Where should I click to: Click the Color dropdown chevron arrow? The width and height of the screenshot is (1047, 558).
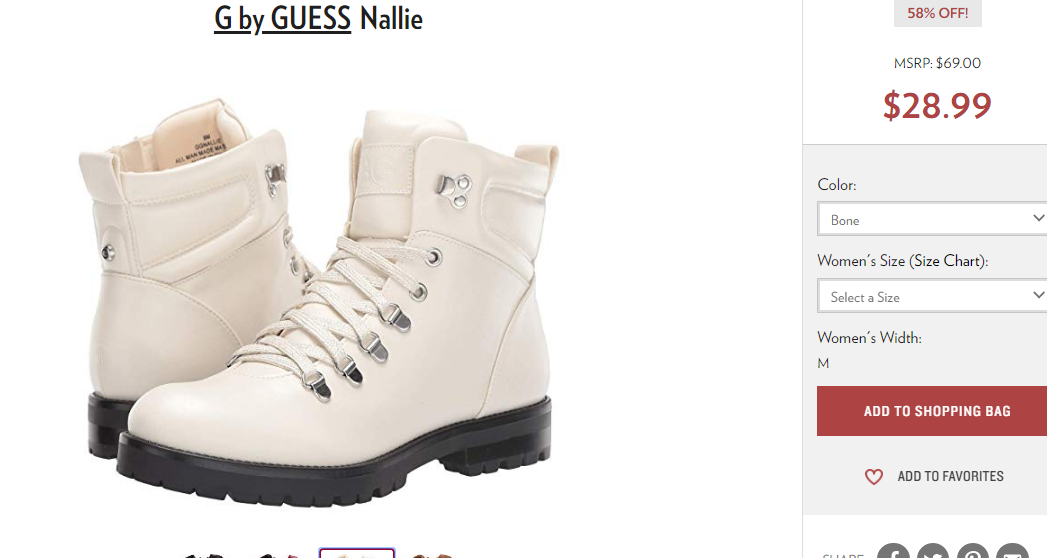(x=1038, y=218)
